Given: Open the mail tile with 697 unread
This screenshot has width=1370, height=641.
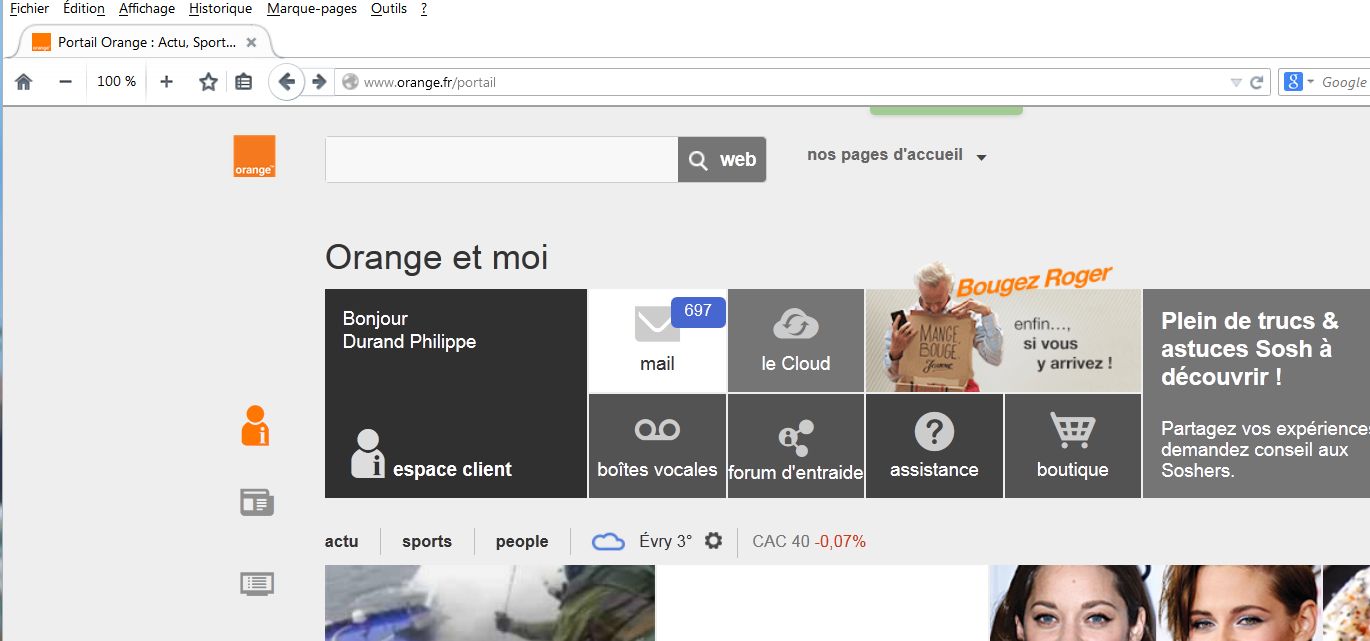Looking at the screenshot, I should click(x=657, y=341).
